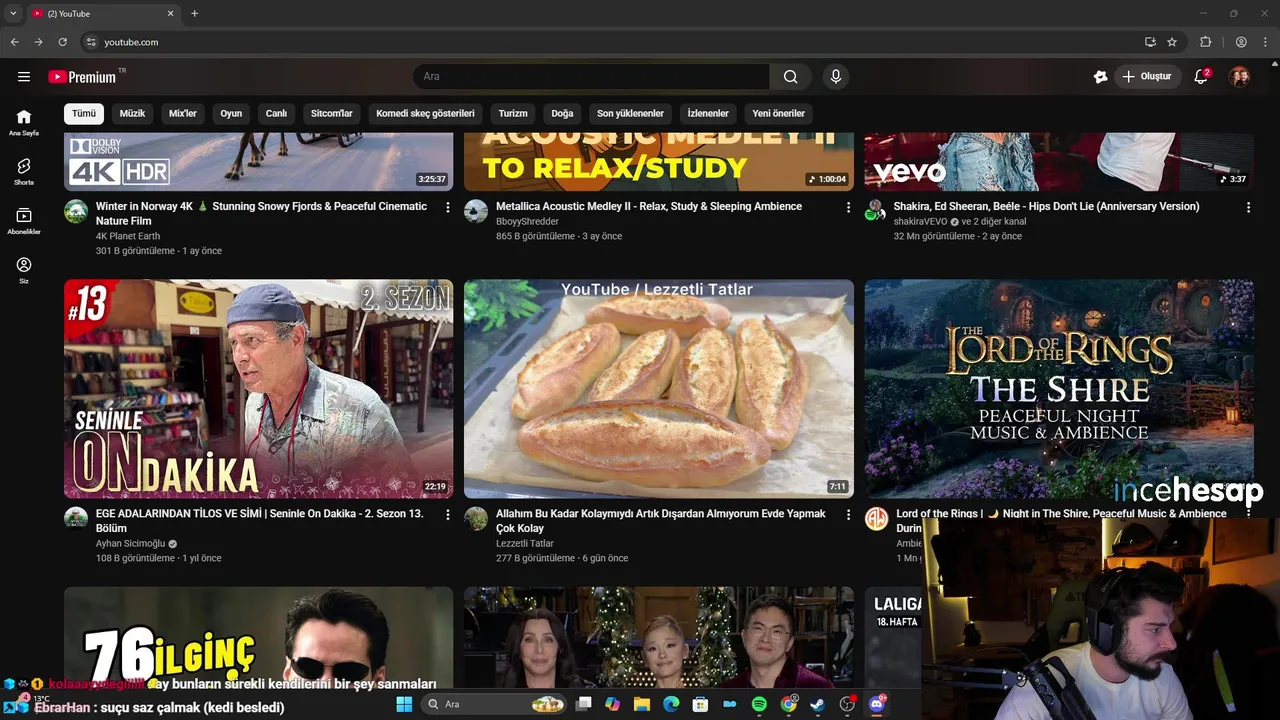Click the sparkle icon beside Oluştur
The width and height of the screenshot is (1280, 720).
(x=1100, y=77)
